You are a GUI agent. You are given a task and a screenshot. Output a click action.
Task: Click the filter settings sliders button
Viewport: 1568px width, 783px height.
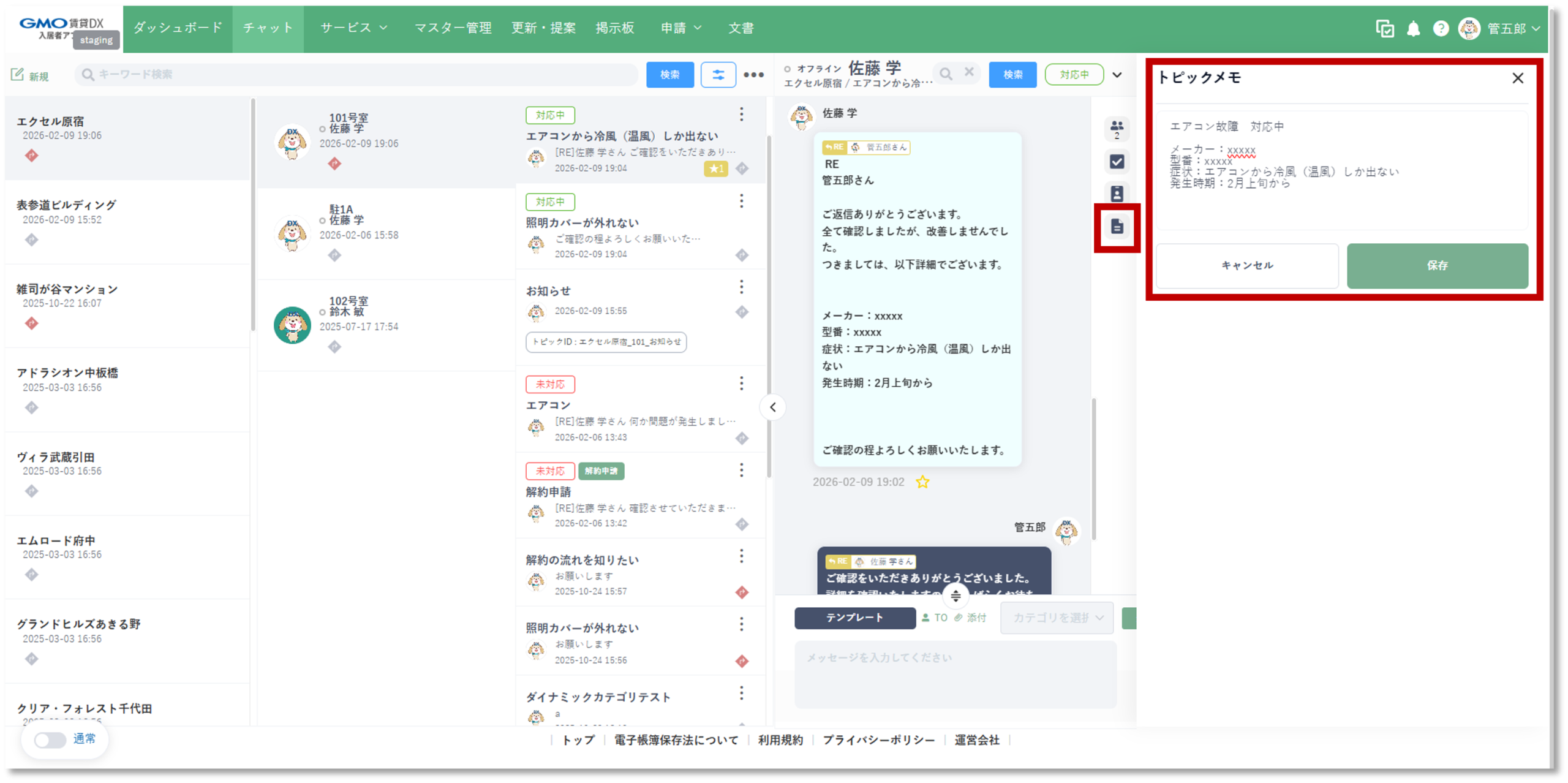[x=718, y=75]
